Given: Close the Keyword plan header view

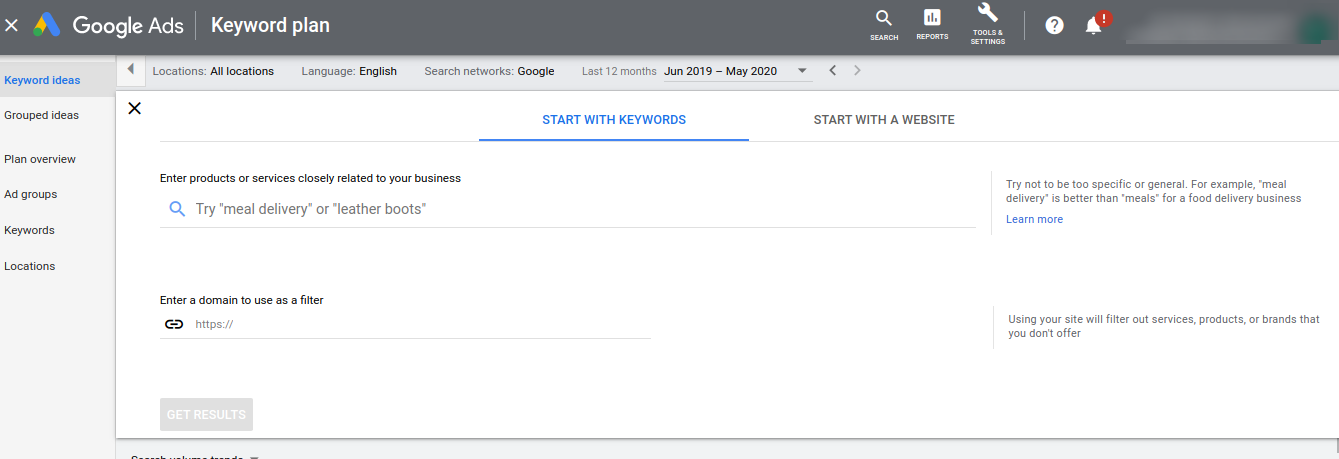Looking at the screenshot, I should click(x=12, y=25).
